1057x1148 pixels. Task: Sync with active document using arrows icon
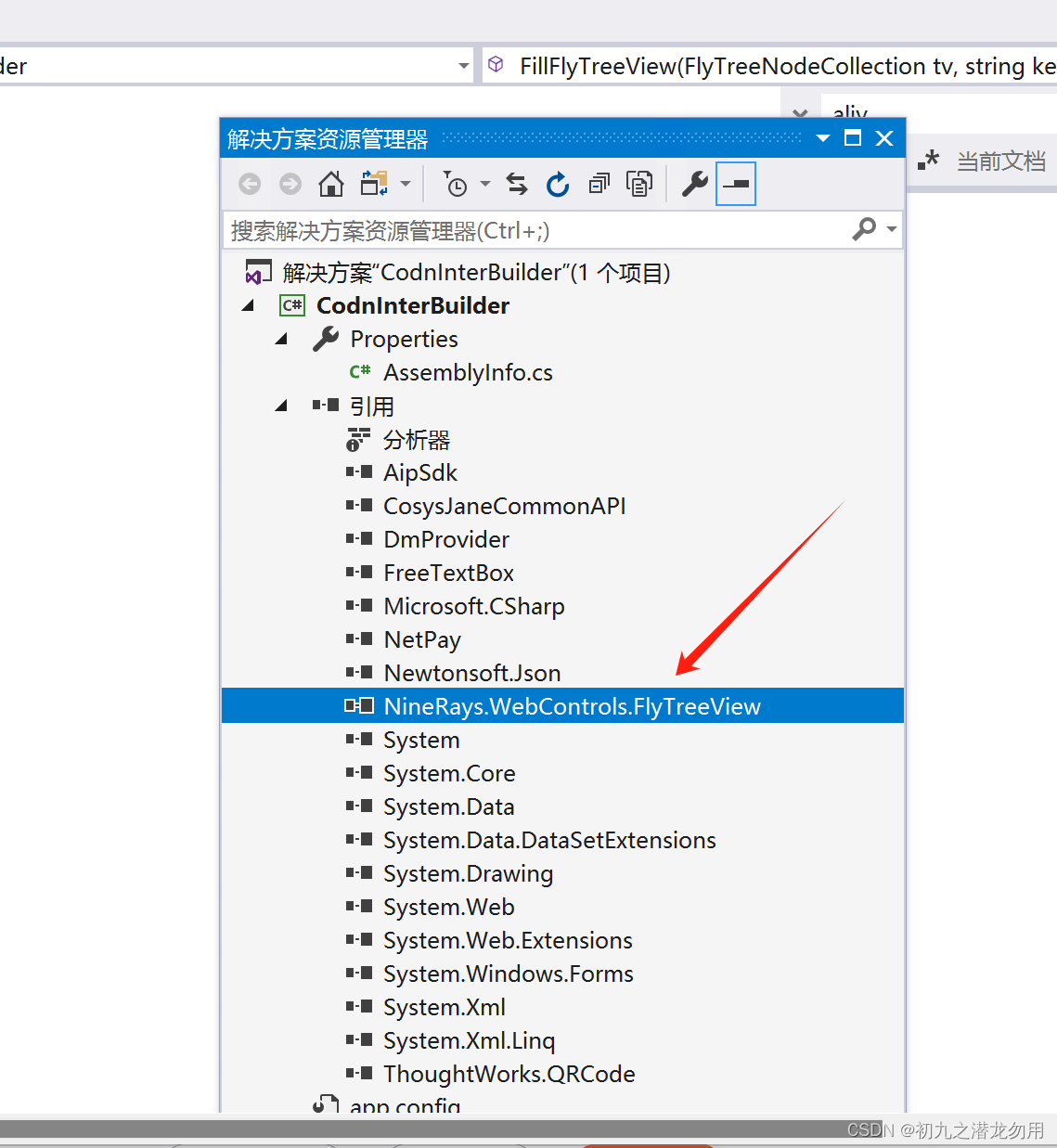tap(517, 184)
